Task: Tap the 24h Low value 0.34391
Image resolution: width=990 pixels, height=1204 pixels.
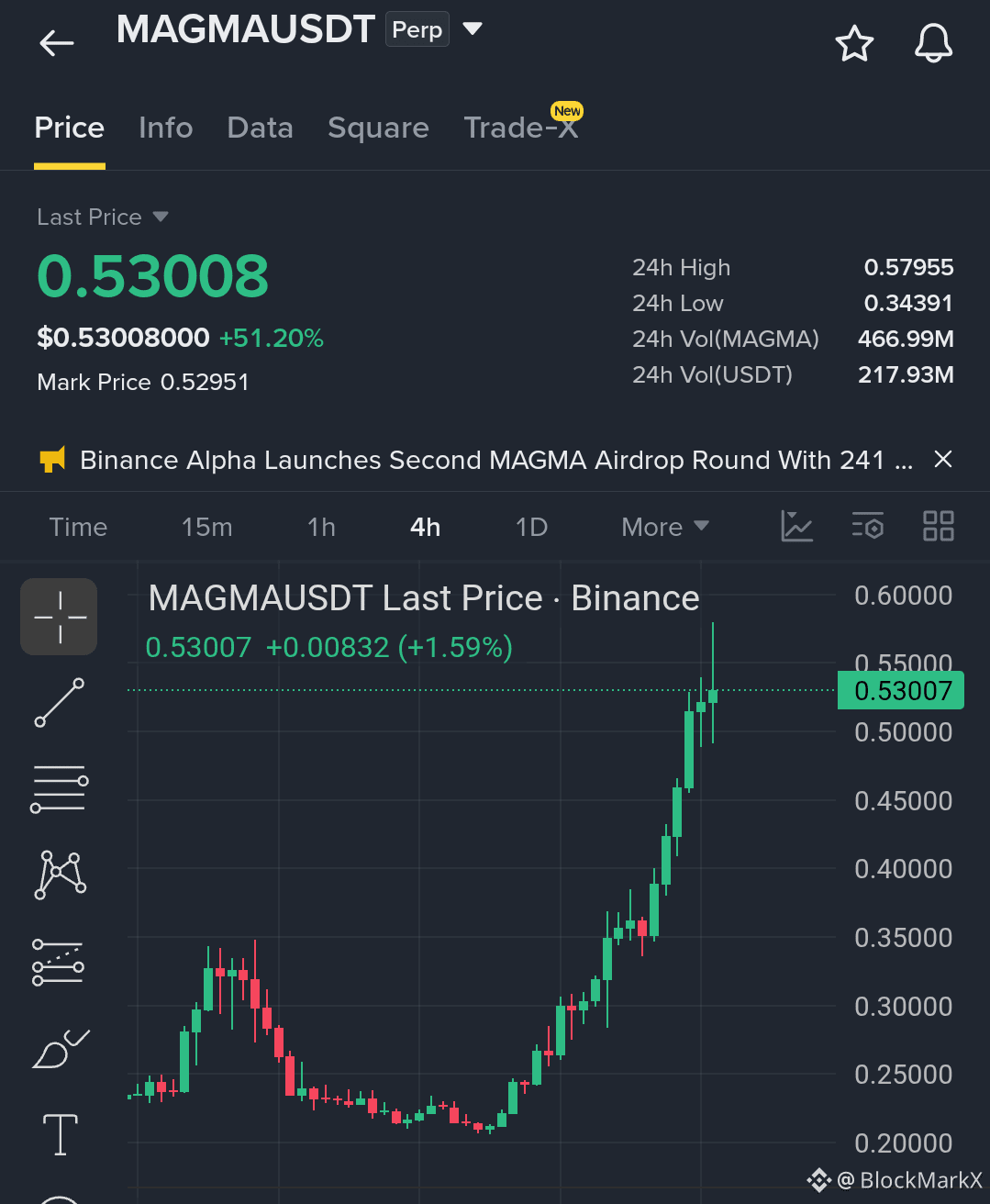Action: (x=908, y=303)
